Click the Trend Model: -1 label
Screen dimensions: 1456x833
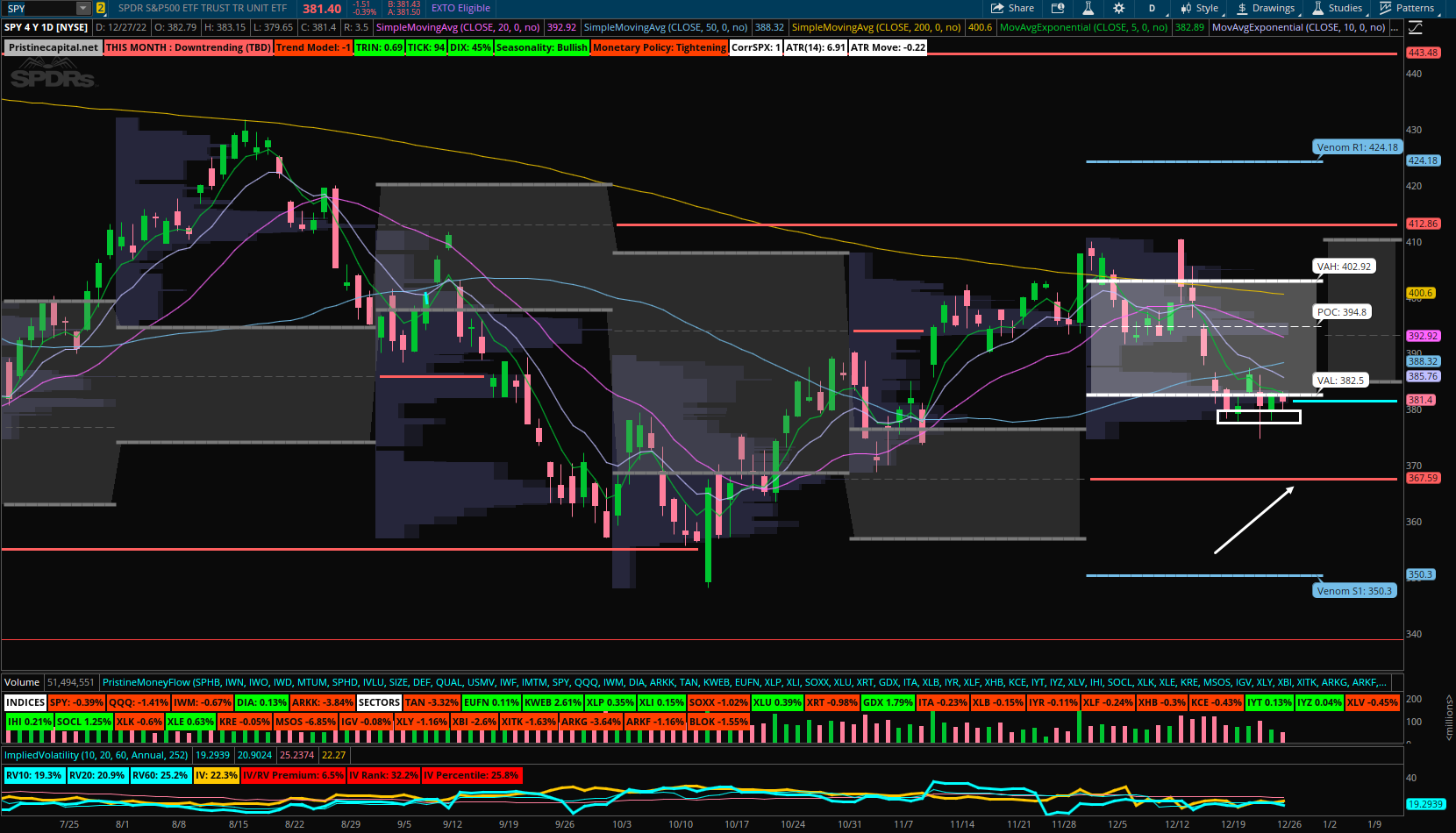[313, 47]
